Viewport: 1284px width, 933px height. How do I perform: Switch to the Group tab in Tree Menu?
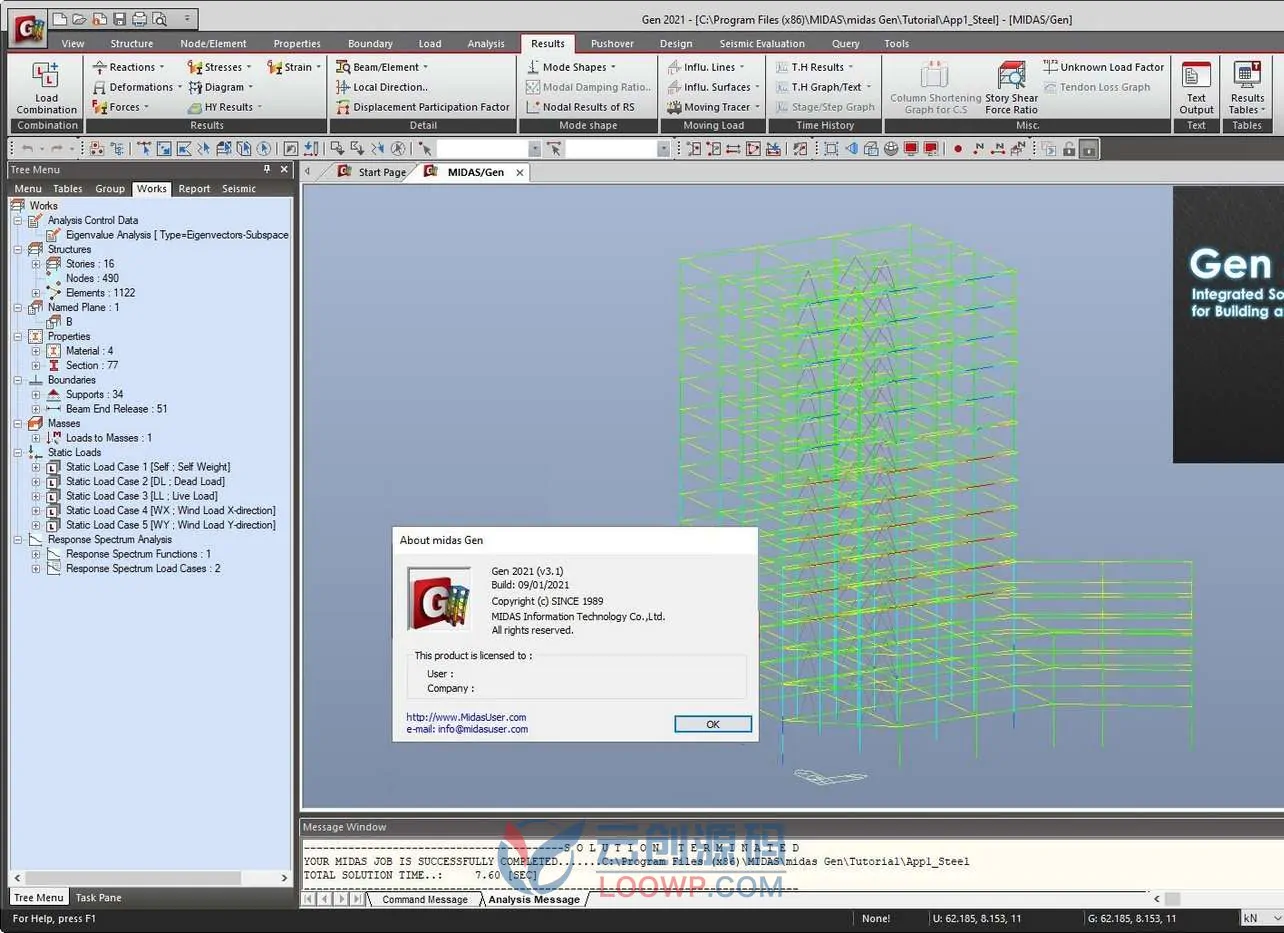point(110,189)
